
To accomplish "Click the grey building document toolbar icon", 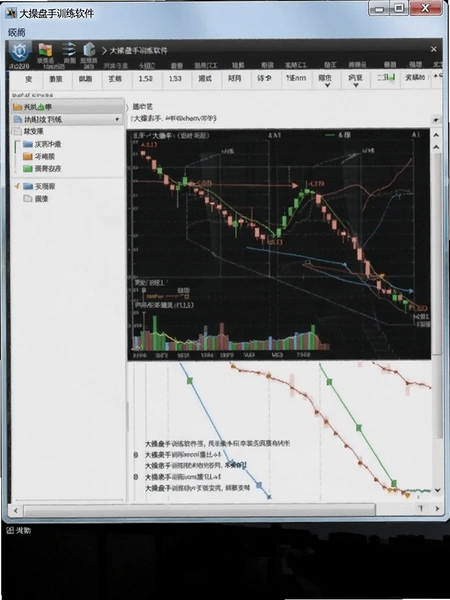I will pos(89,49).
